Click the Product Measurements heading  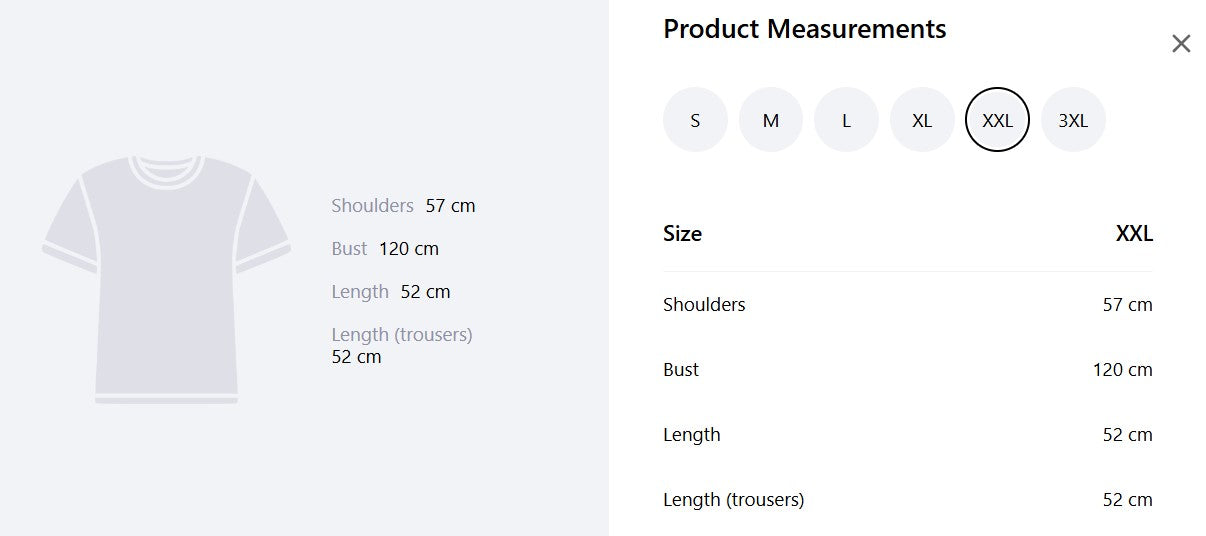[x=804, y=29]
